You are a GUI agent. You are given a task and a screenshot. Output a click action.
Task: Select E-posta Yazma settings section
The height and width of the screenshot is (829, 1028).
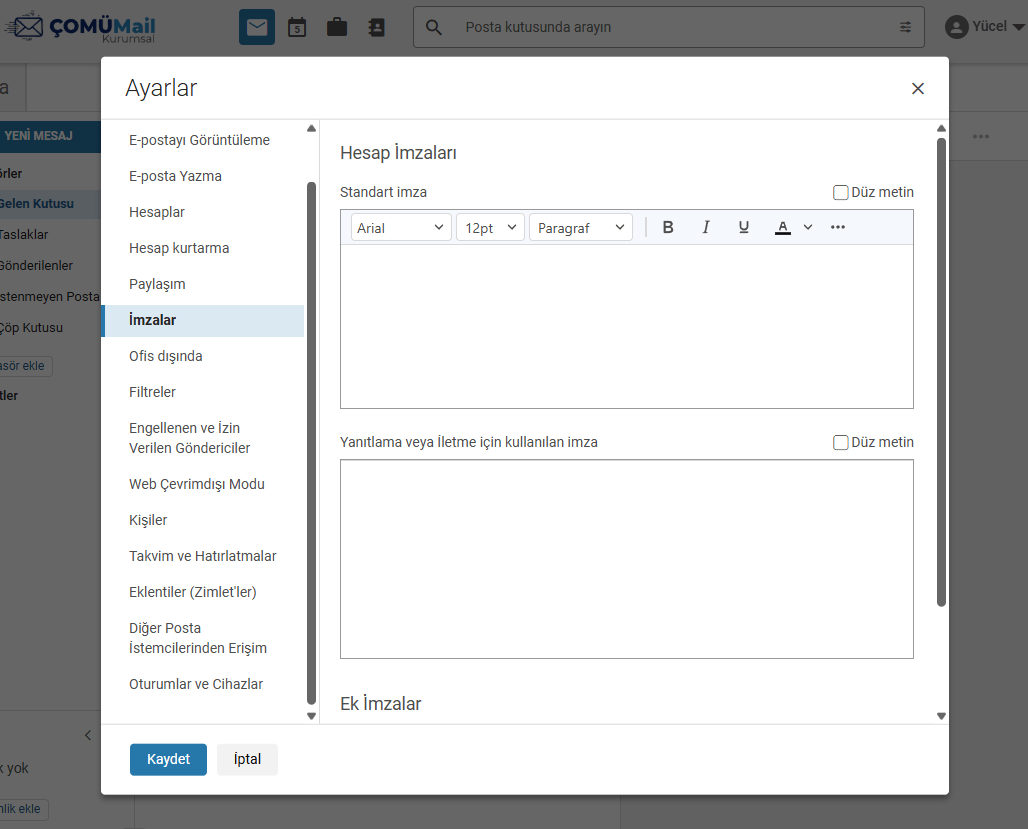(x=175, y=176)
